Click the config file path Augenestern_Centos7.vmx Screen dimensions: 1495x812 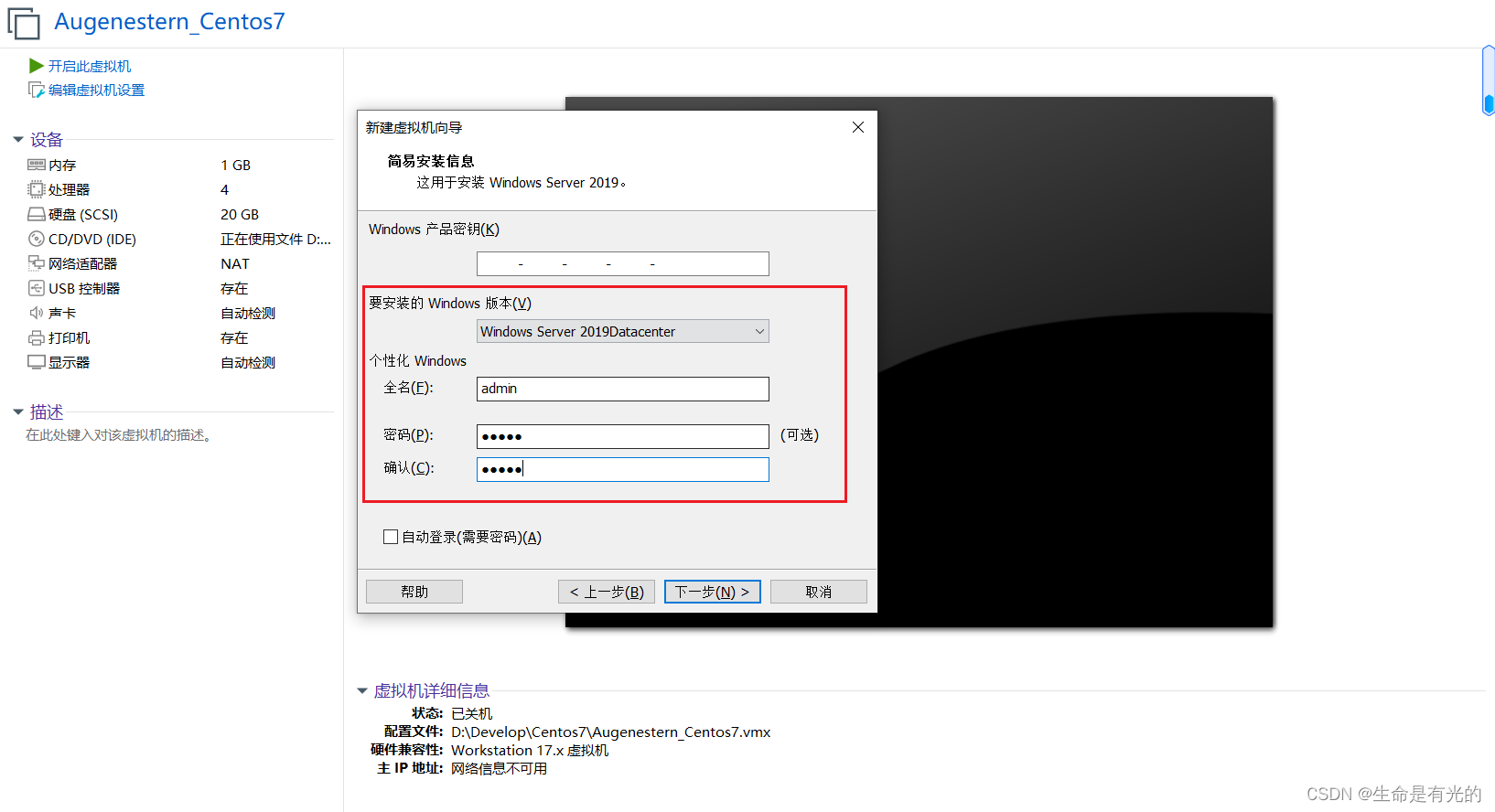[610, 732]
